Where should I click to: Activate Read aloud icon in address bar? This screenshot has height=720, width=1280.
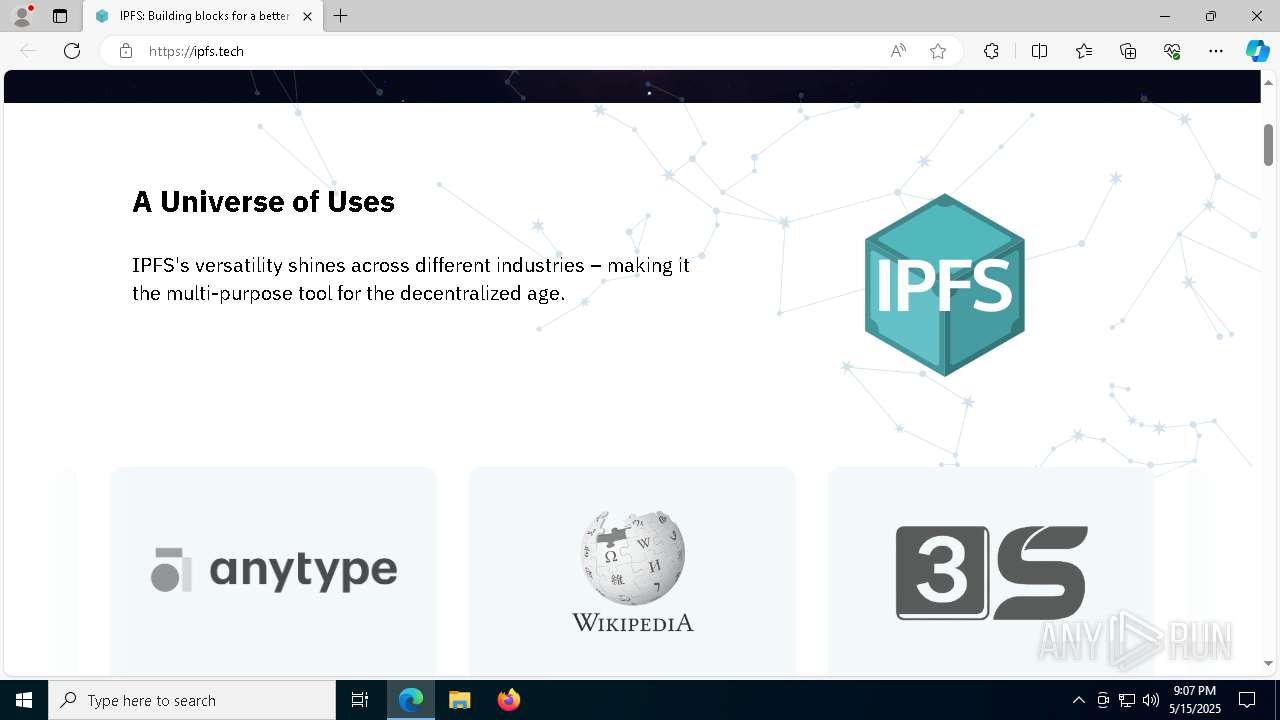[x=898, y=51]
